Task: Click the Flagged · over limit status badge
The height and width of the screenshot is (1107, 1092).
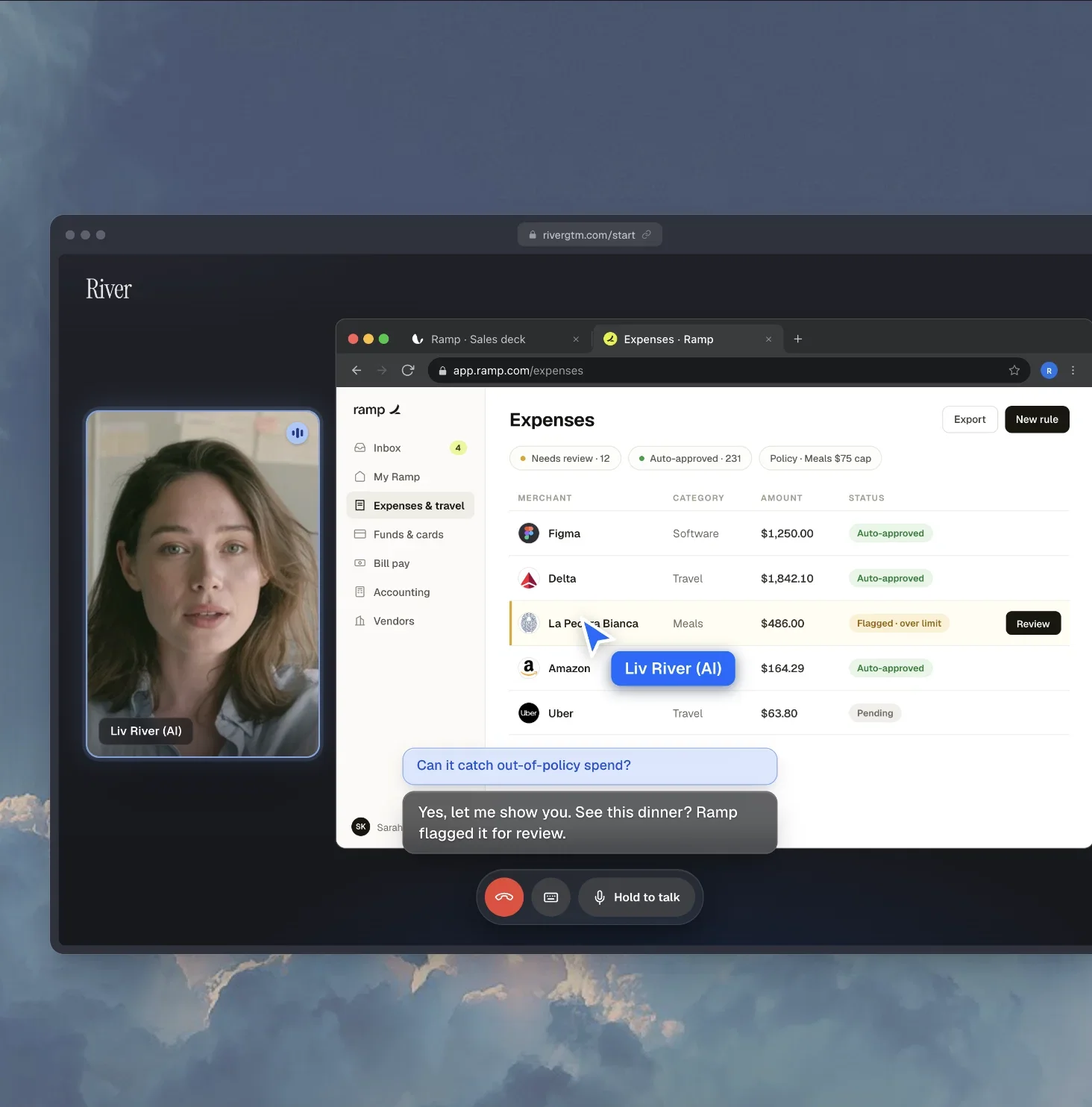Action: pos(899,624)
